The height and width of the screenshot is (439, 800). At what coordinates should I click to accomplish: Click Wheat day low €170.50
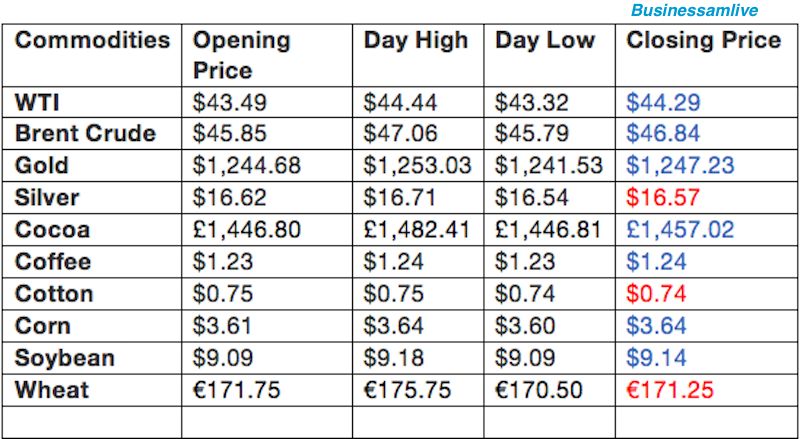539,391
